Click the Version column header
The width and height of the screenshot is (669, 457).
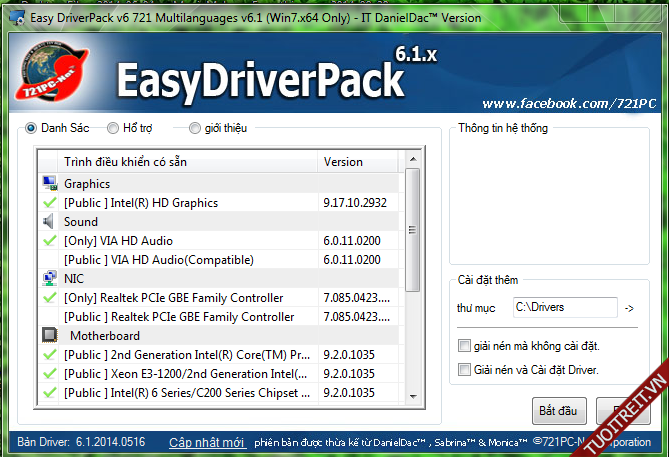(x=343, y=162)
